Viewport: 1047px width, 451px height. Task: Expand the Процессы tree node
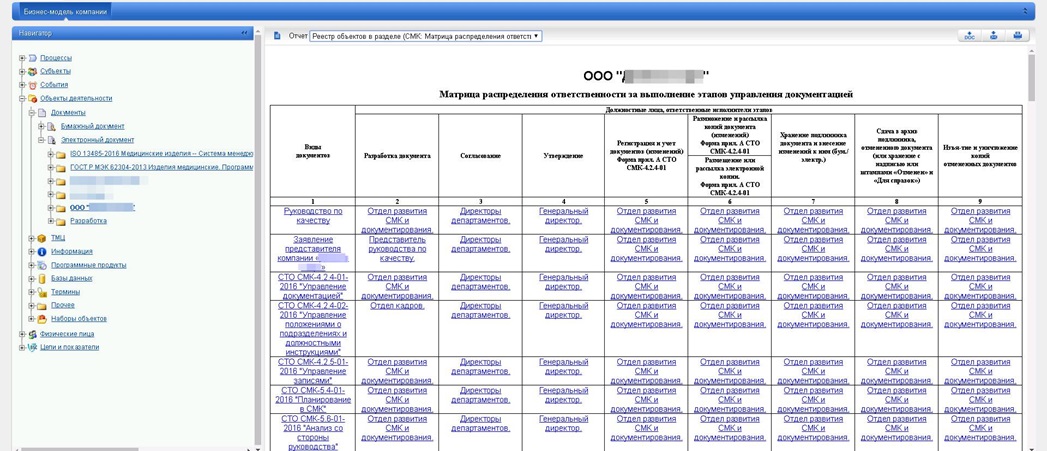[22, 58]
